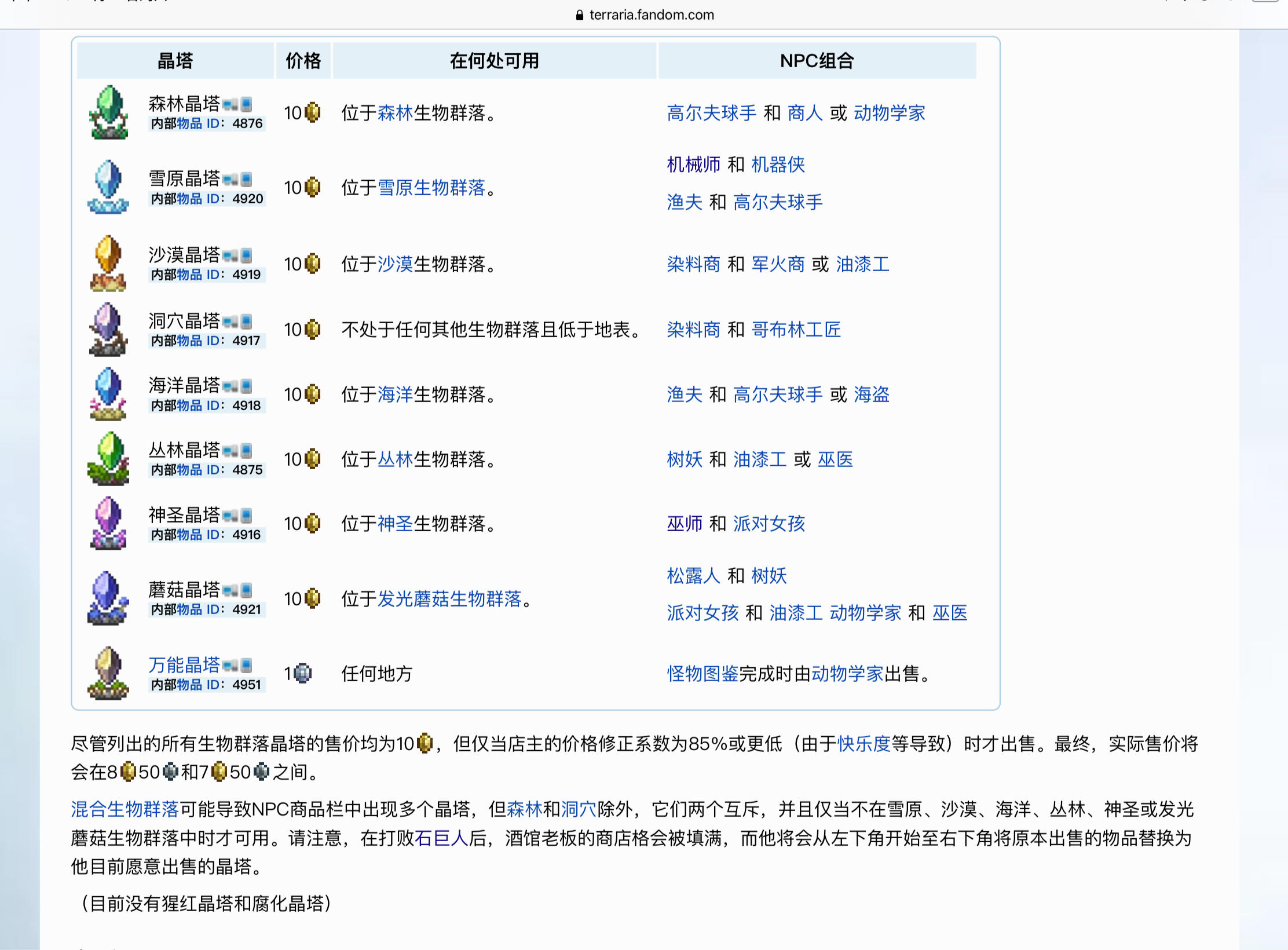Image resolution: width=1288 pixels, height=950 pixels.
Task: Click the Forest Pylon (森林晶塔) crystal image
Action: (108, 112)
